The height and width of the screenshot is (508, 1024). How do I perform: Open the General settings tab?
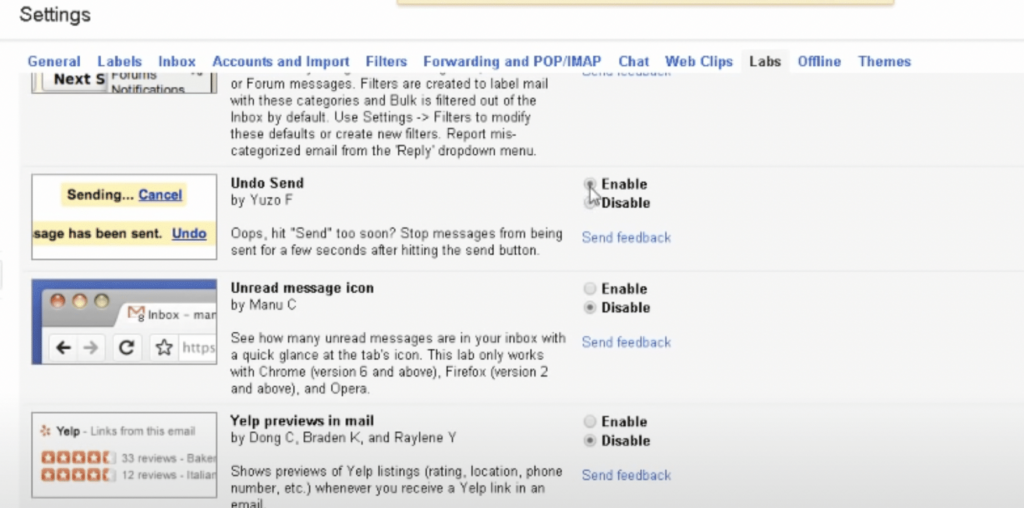coord(54,61)
